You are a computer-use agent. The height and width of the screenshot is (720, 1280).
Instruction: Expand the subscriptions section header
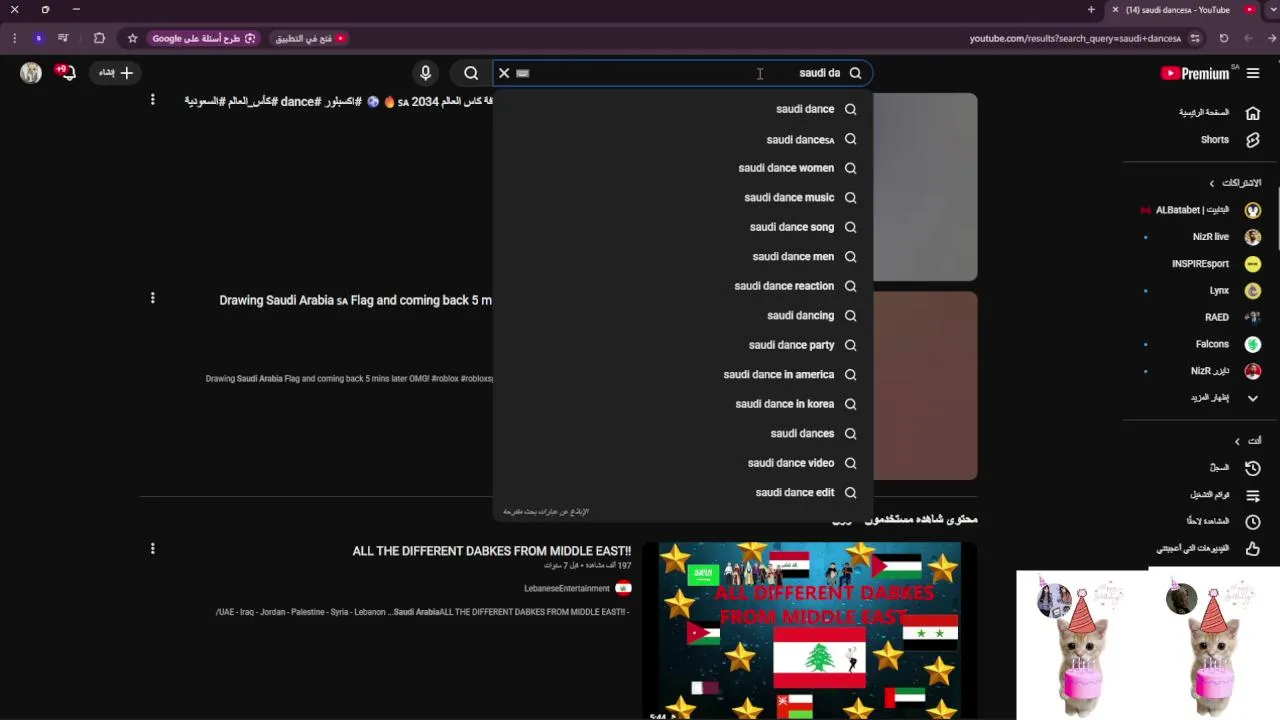click(x=1235, y=183)
